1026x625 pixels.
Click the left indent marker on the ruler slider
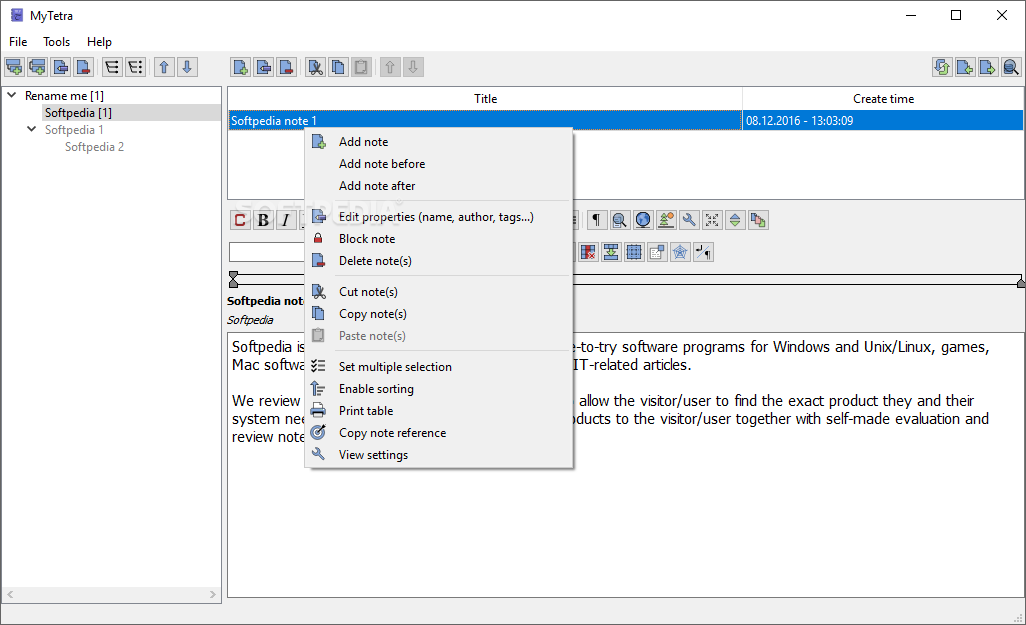click(x=234, y=280)
